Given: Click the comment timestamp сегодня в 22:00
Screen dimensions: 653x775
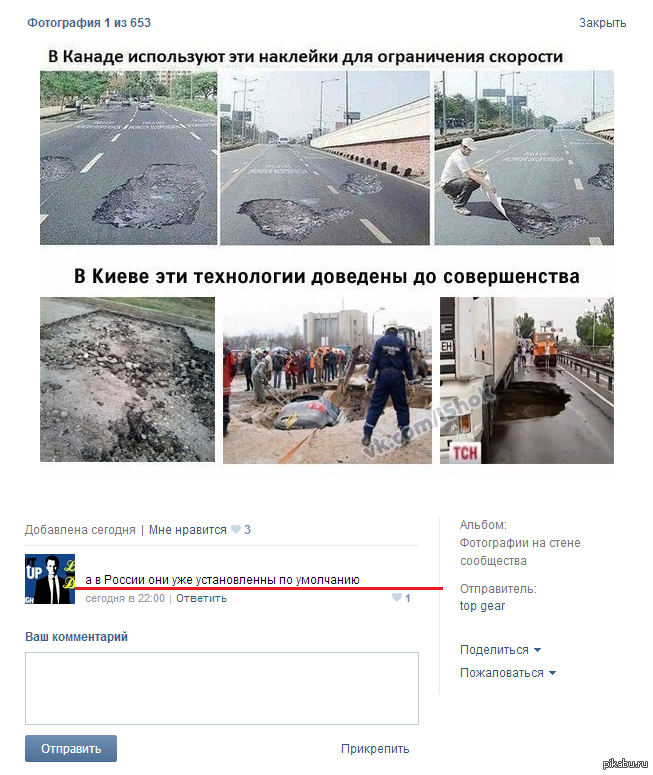Looking at the screenshot, I should click(125, 598).
